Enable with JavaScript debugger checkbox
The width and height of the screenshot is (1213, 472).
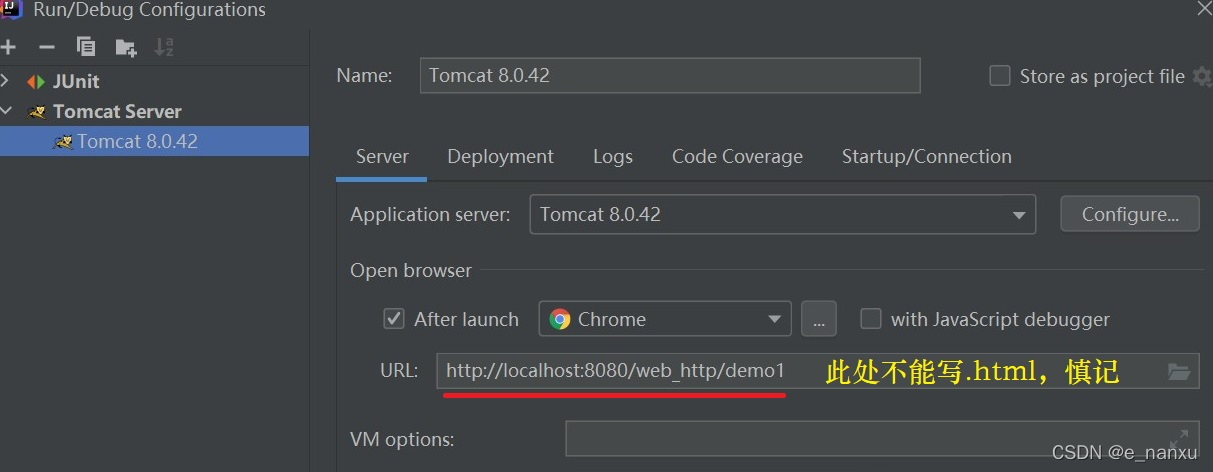(871, 319)
